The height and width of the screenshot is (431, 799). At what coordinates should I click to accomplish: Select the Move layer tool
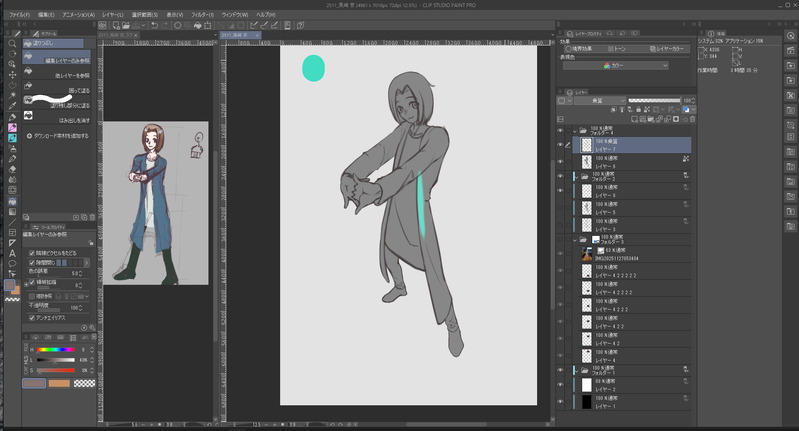(12, 75)
